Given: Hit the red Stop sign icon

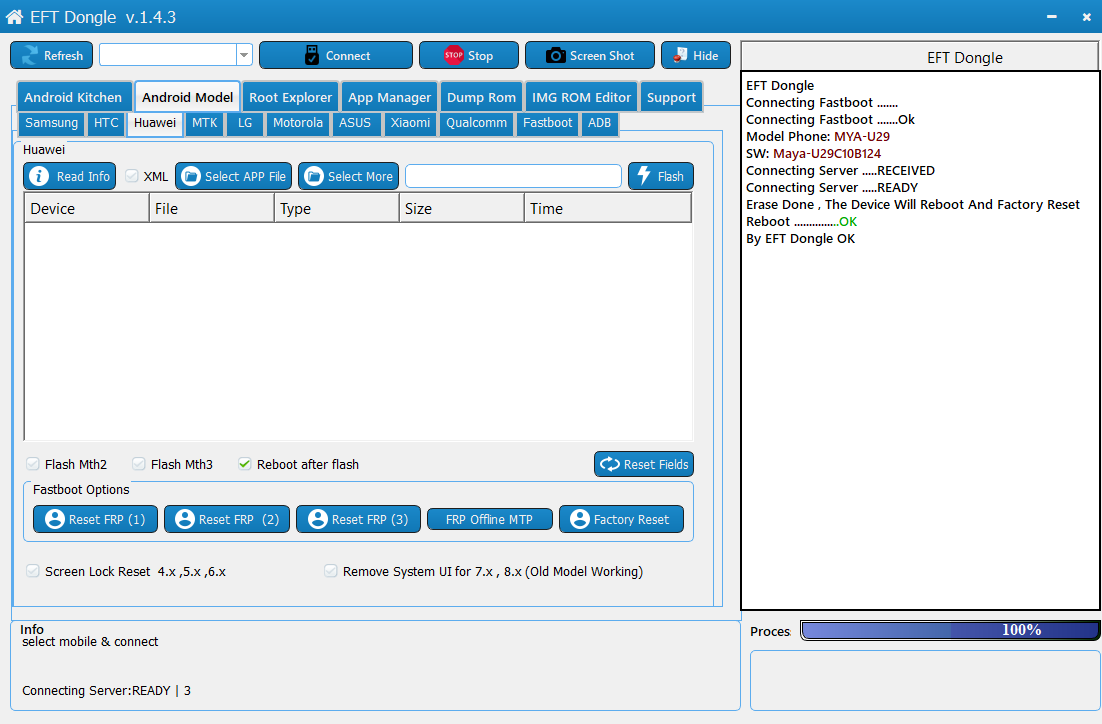Looking at the screenshot, I should [x=454, y=56].
